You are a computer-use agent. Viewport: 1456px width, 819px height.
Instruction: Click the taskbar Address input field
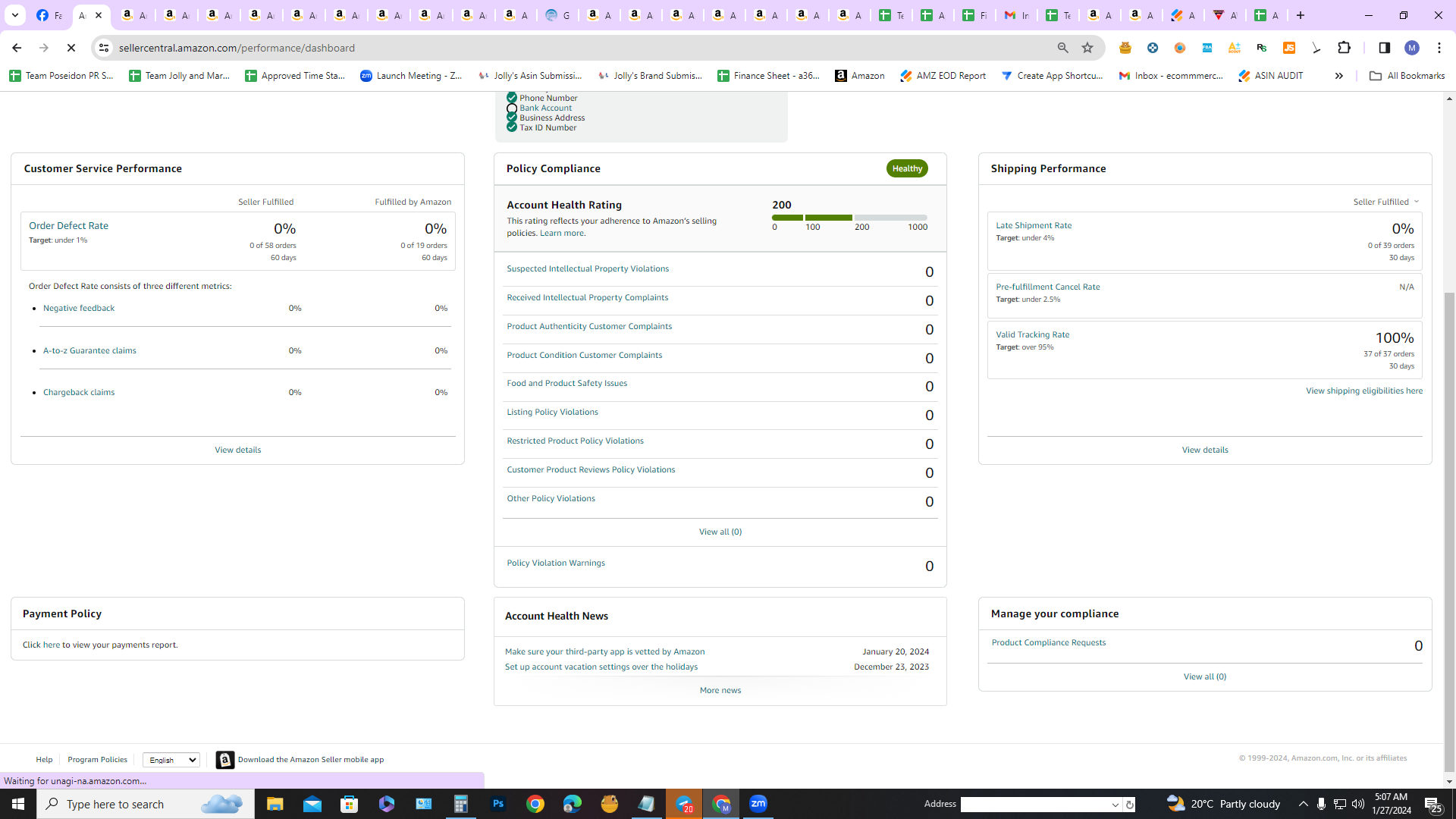(1034, 805)
